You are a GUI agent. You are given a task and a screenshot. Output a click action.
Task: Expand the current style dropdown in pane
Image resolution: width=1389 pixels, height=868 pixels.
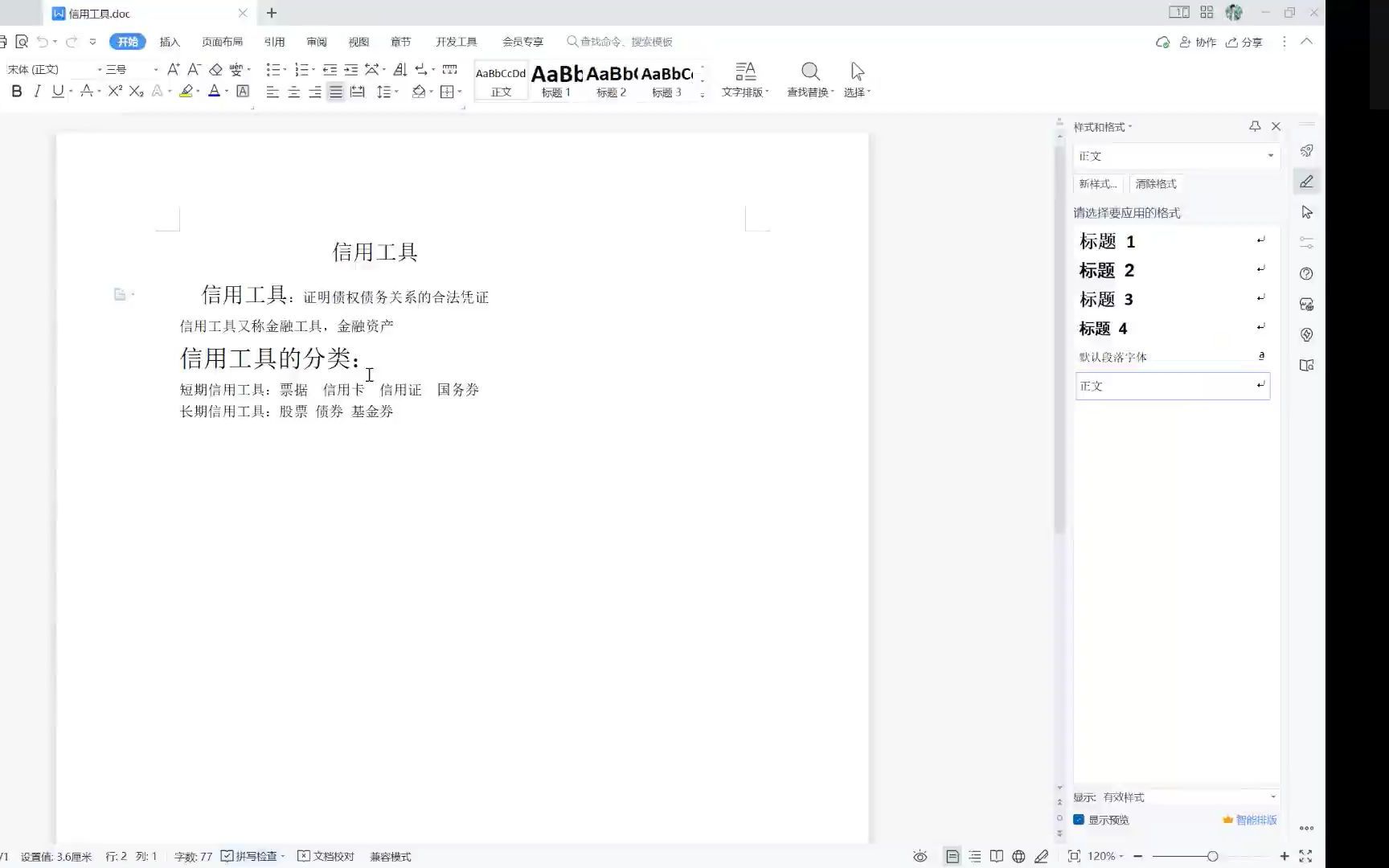(1271, 156)
